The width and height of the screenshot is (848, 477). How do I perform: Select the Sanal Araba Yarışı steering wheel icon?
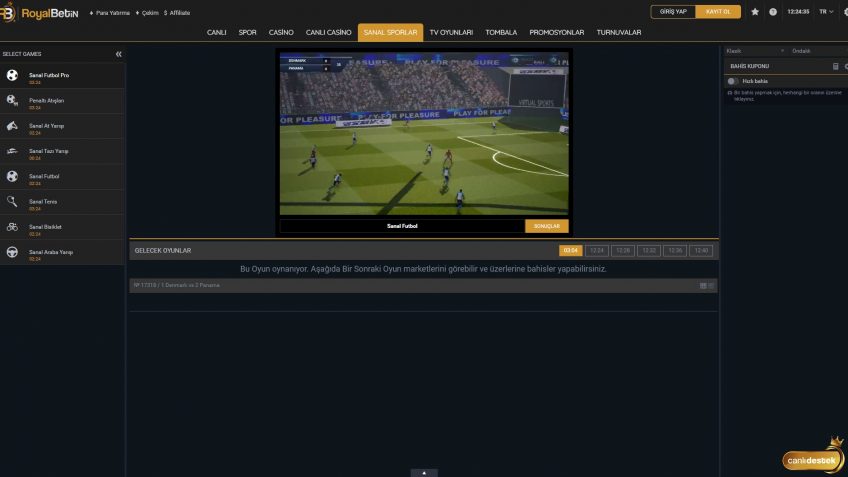pyautogui.click(x=12, y=252)
